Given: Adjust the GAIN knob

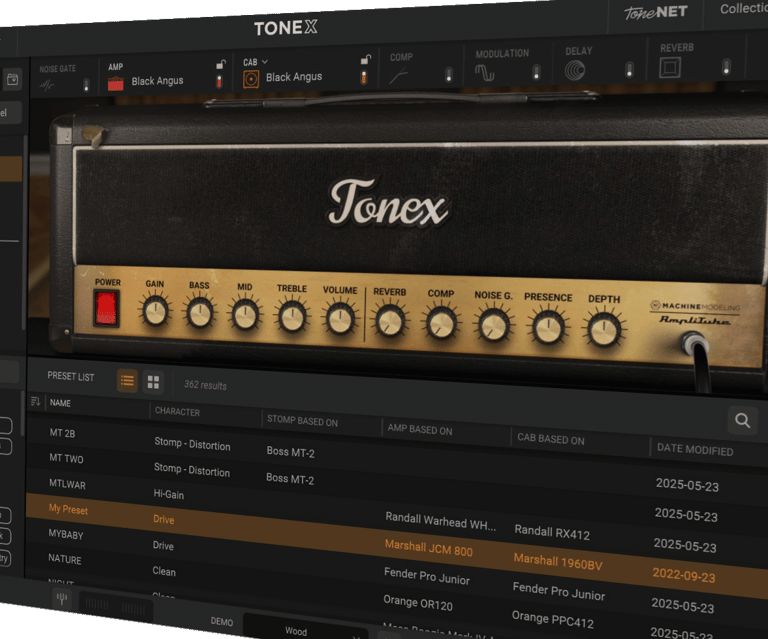Looking at the screenshot, I should point(155,311).
